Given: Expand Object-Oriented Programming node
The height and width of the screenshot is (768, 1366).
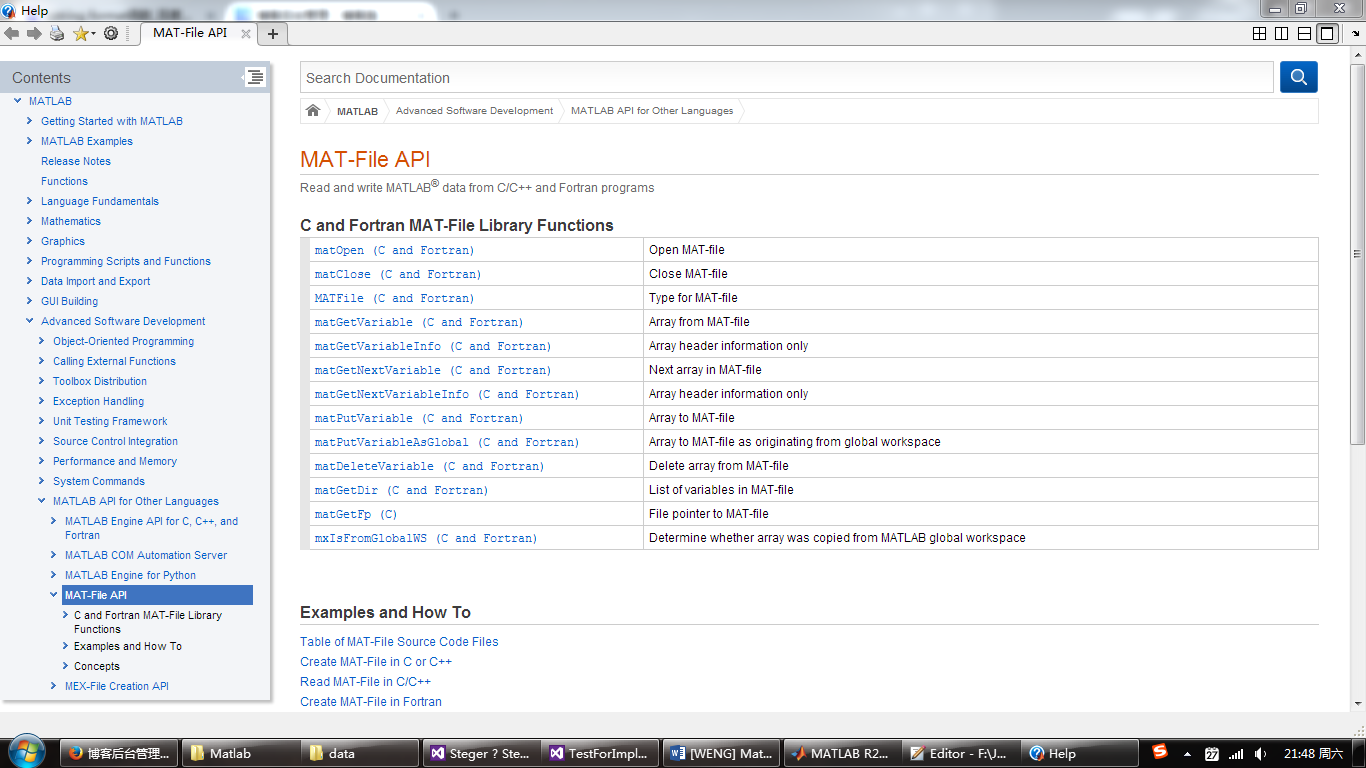Looking at the screenshot, I should tap(42, 341).
